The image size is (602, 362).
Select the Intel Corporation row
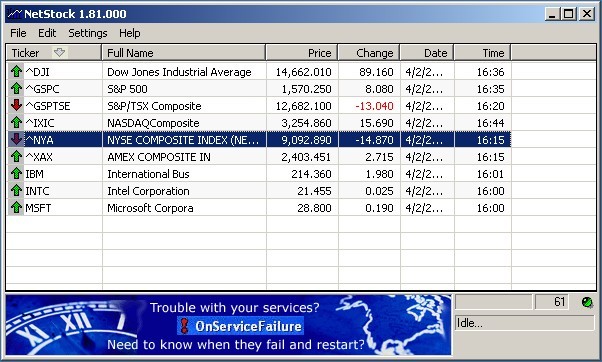tap(259, 191)
